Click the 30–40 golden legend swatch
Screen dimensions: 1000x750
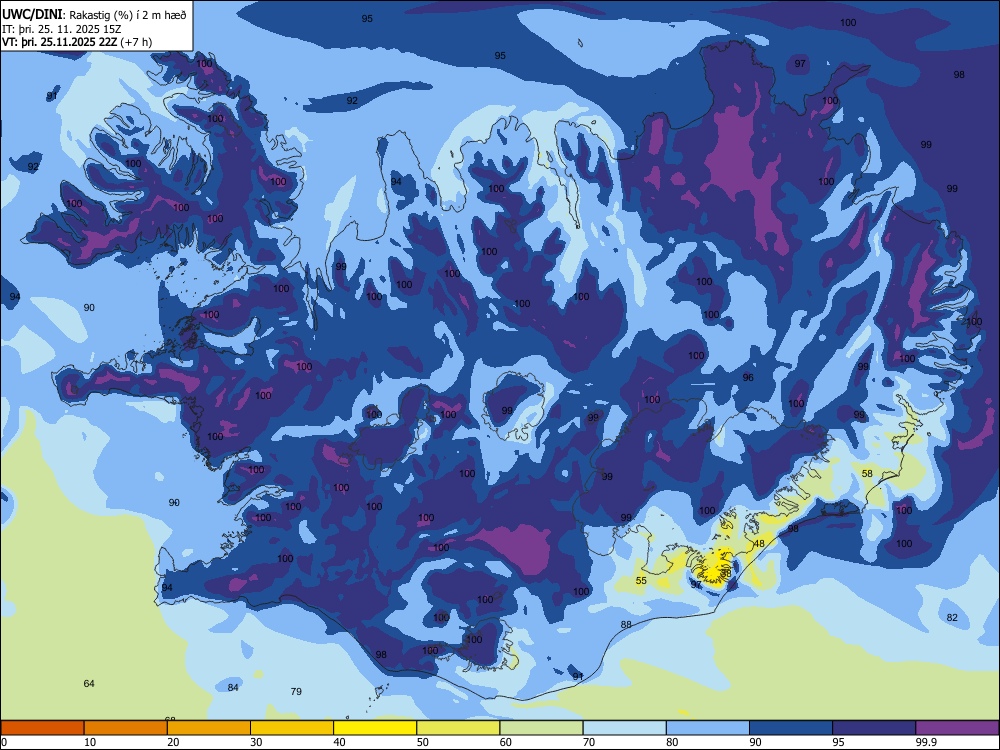292,728
